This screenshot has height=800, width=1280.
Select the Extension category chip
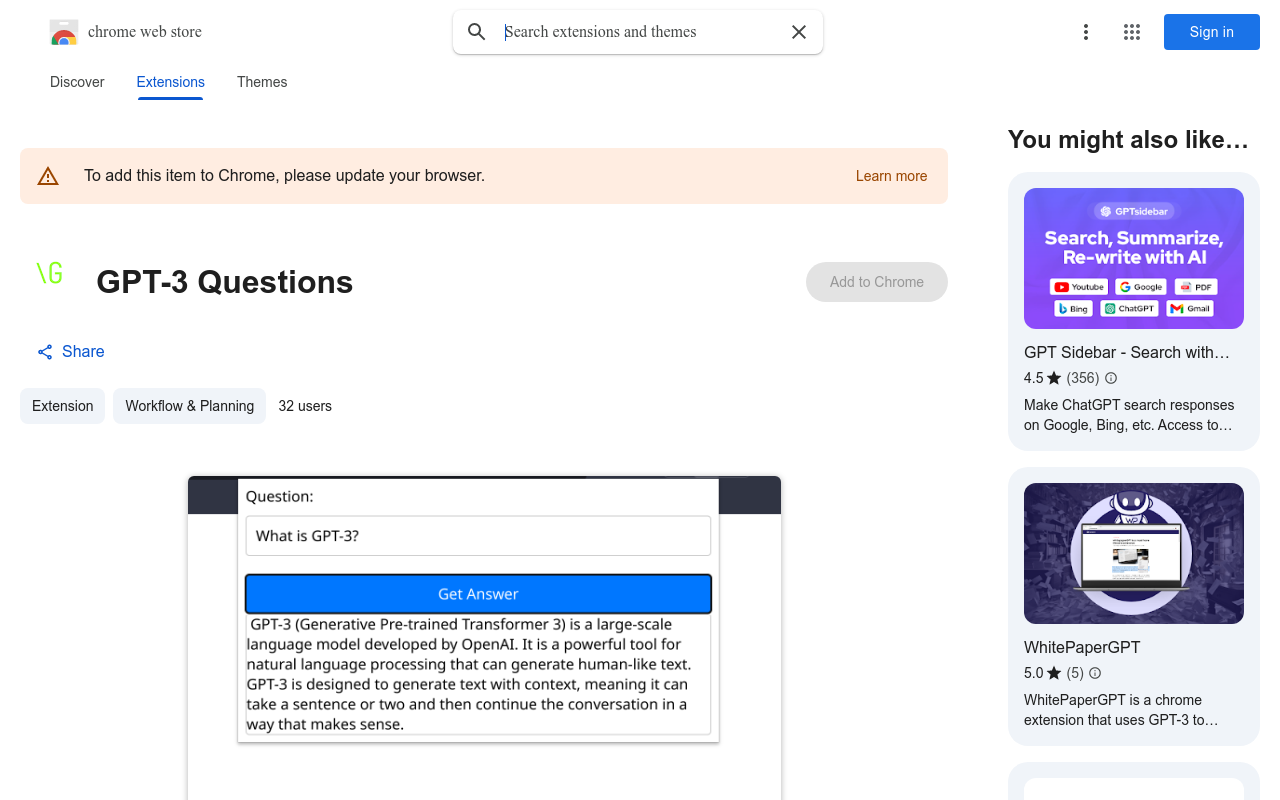click(62, 406)
